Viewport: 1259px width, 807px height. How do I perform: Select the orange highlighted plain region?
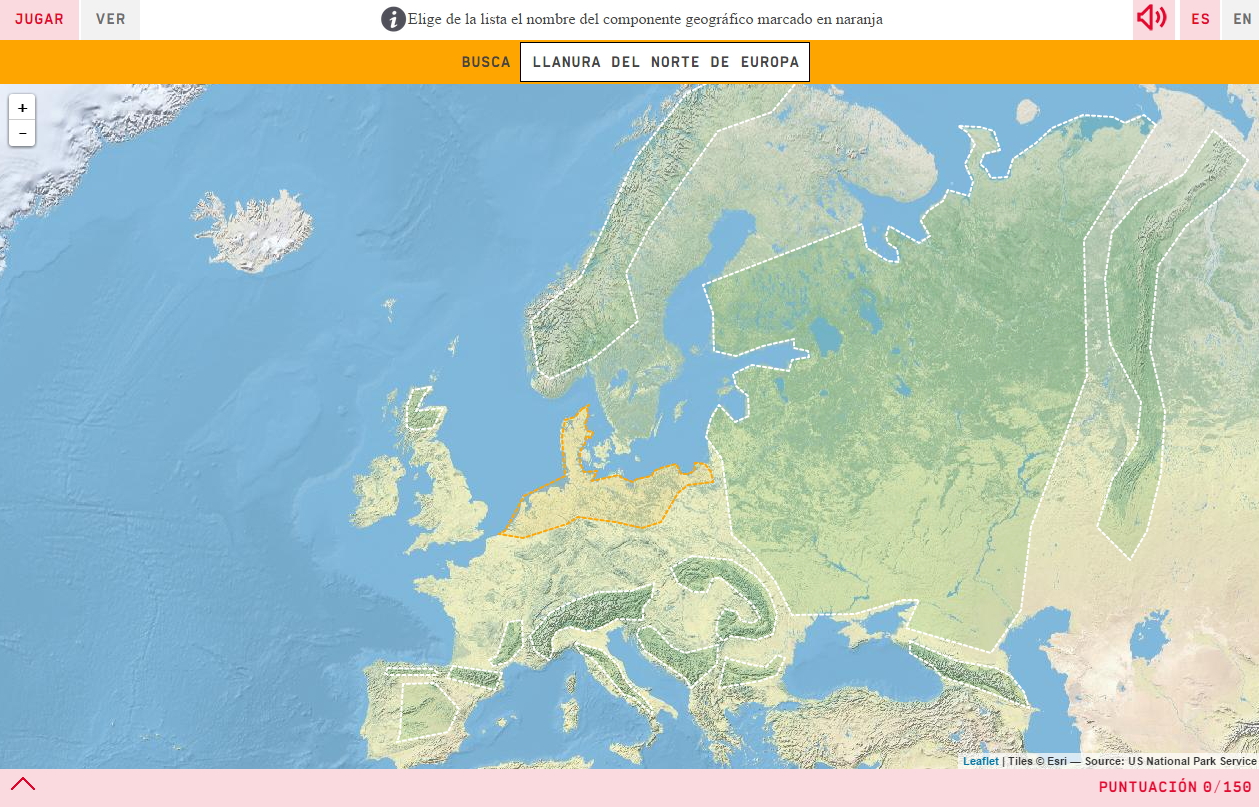click(610, 500)
